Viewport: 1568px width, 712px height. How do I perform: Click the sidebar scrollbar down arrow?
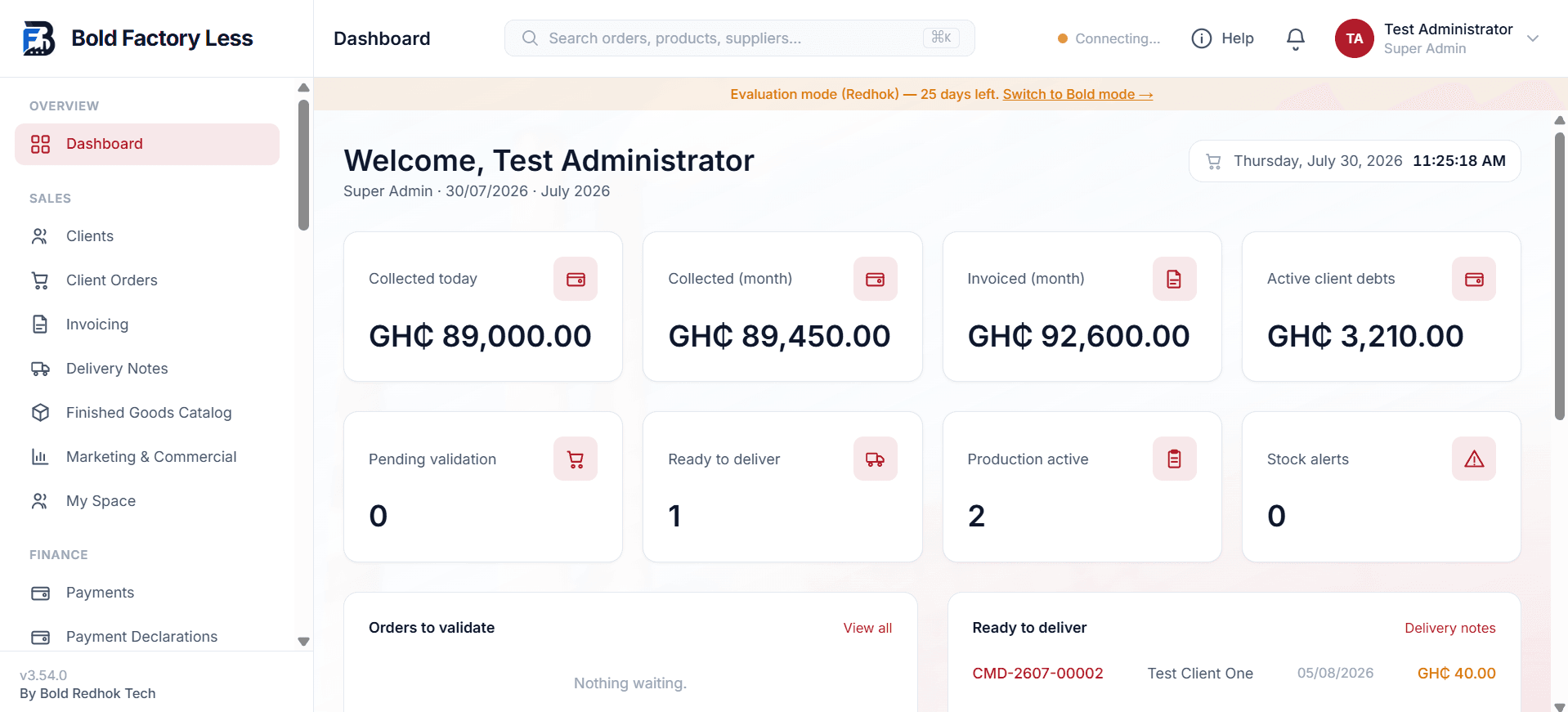click(x=303, y=642)
